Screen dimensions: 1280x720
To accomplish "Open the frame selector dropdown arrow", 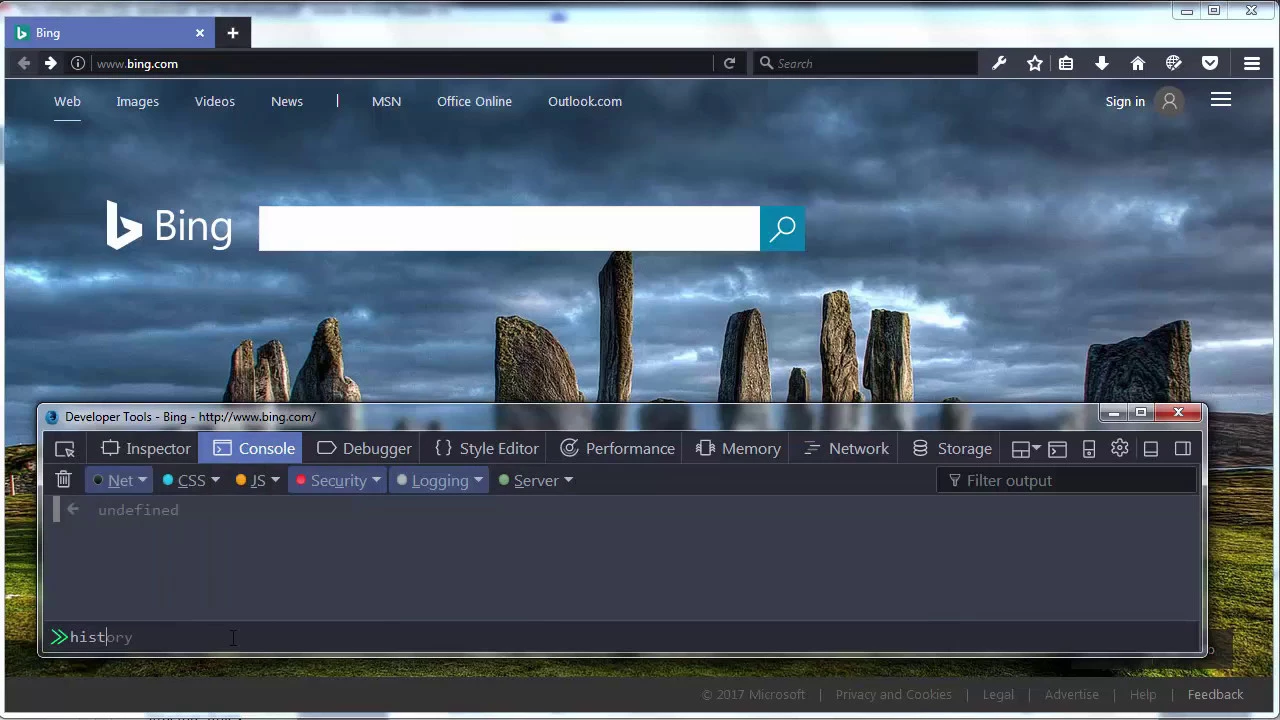I will coord(1036,449).
